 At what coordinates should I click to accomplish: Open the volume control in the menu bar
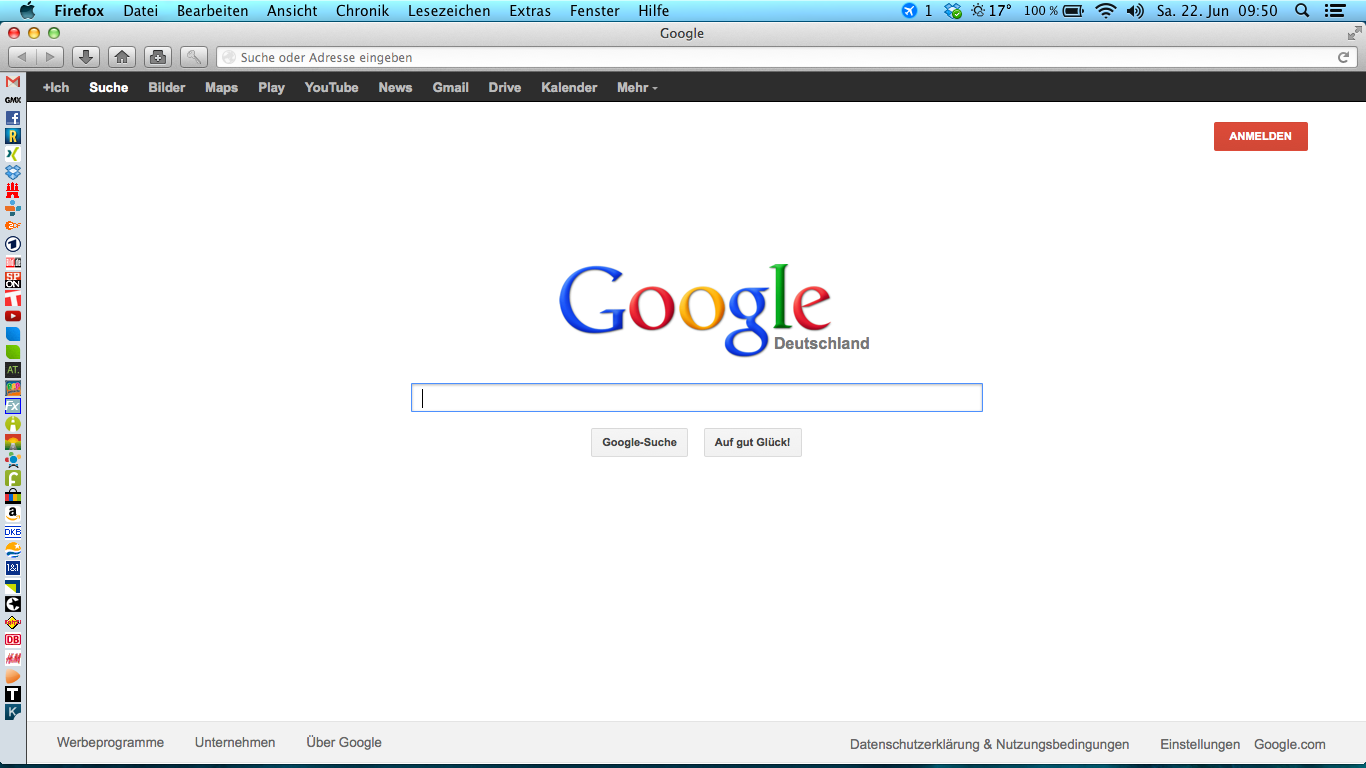[1135, 11]
